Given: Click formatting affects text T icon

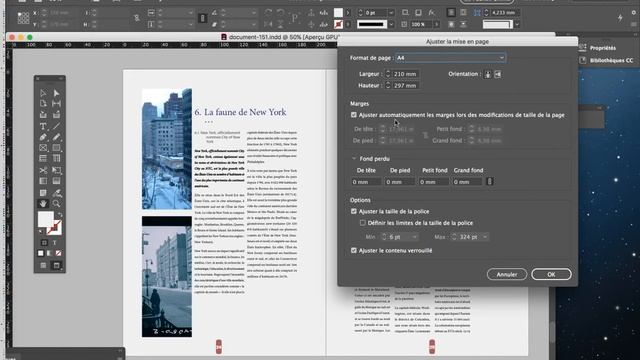Looking at the screenshot, I should (54, 242).
